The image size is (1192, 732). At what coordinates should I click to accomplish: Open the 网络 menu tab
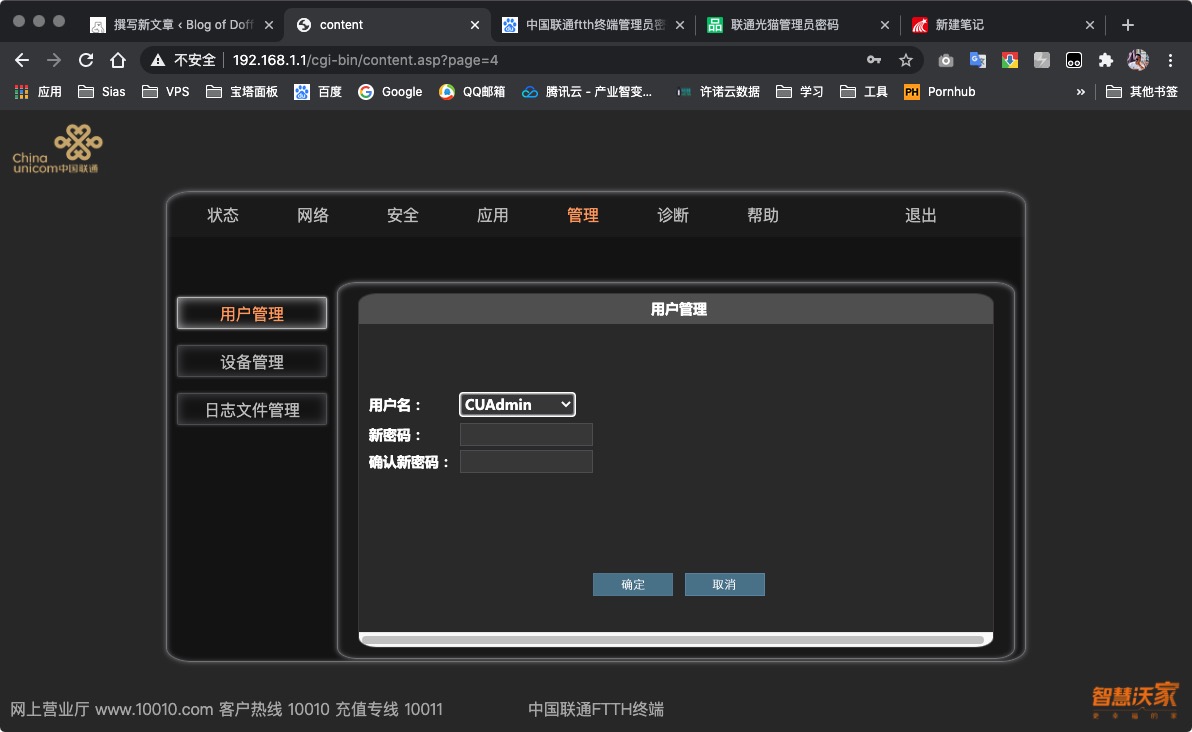pos(313,215)
